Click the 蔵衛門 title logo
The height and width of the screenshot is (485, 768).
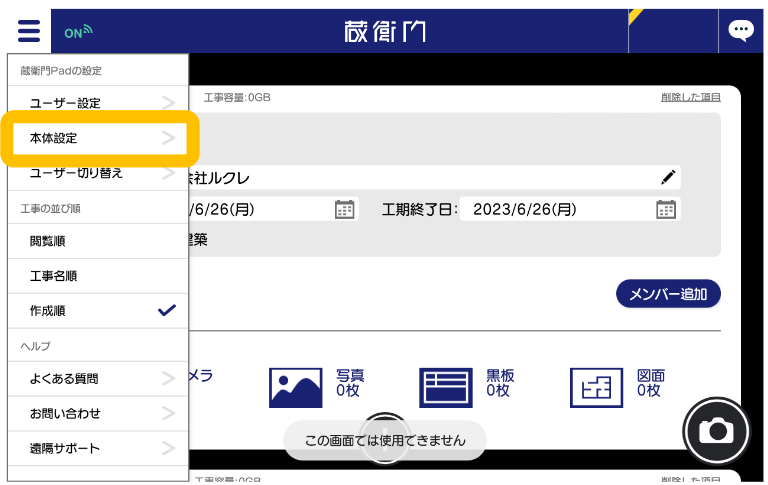tap(384, 31)
